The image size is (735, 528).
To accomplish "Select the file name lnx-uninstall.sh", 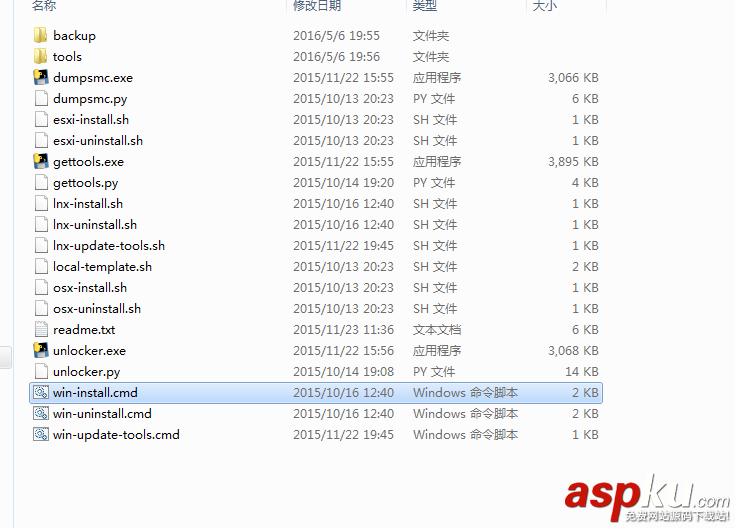I will 95,225.
